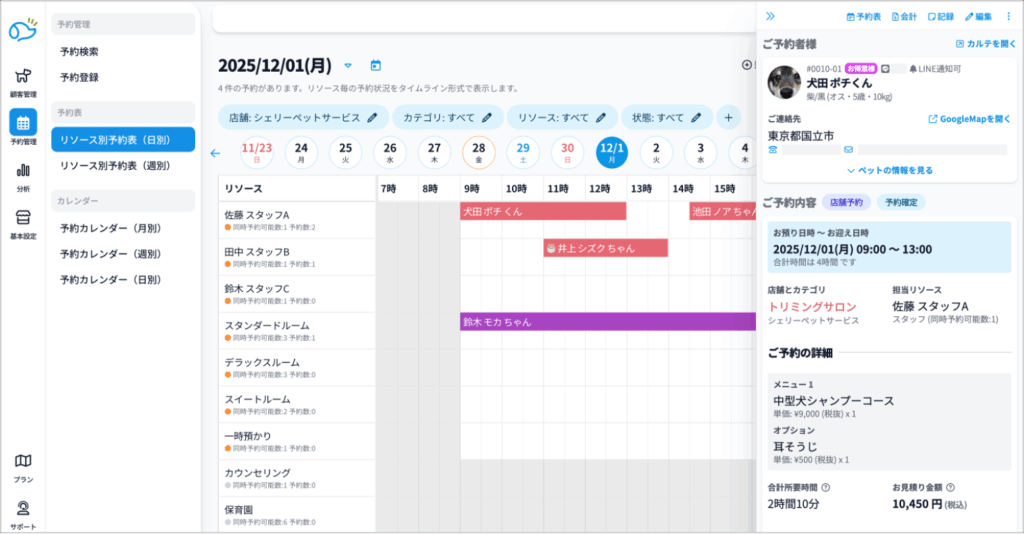This screenshot has width=1024, height=534.
Task: Click the カルテを開く link
Action: (984, 44)
